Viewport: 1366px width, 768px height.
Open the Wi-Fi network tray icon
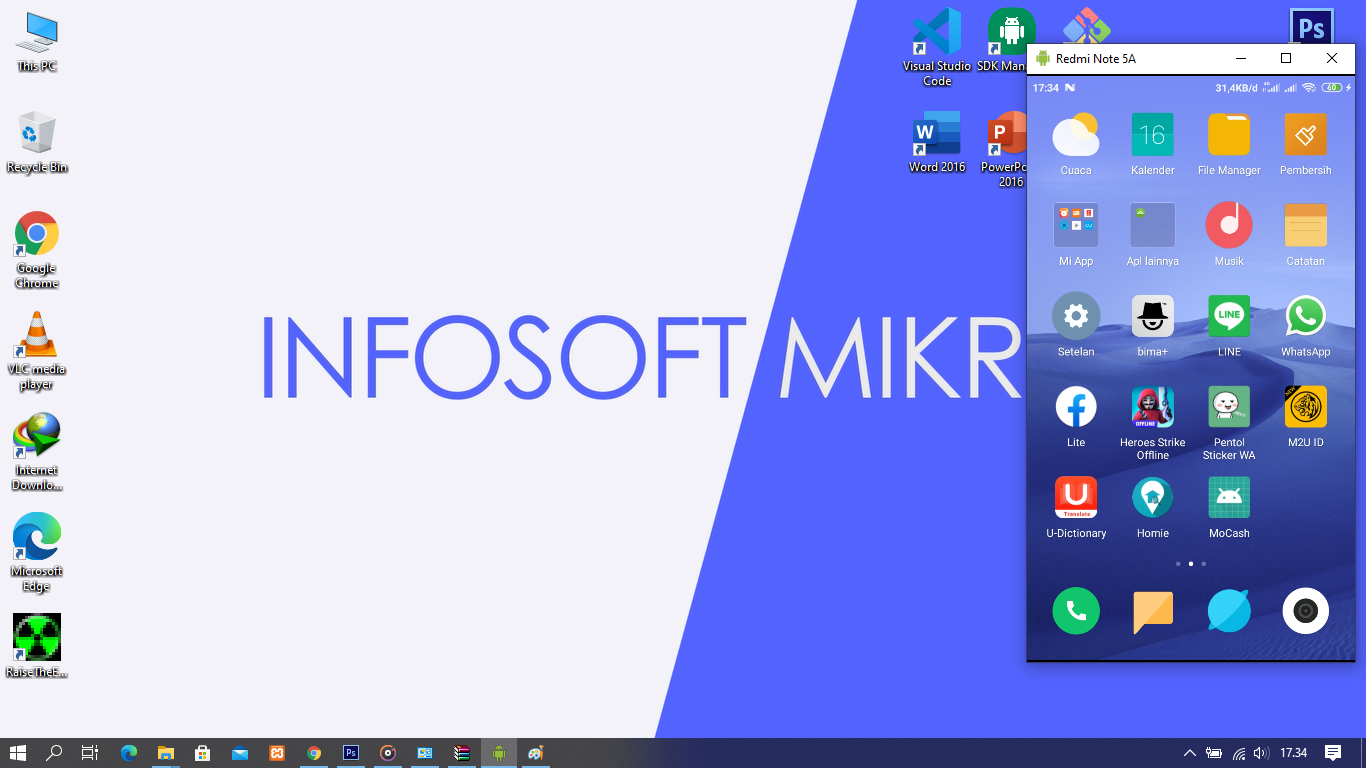(x=1239, y=753)
